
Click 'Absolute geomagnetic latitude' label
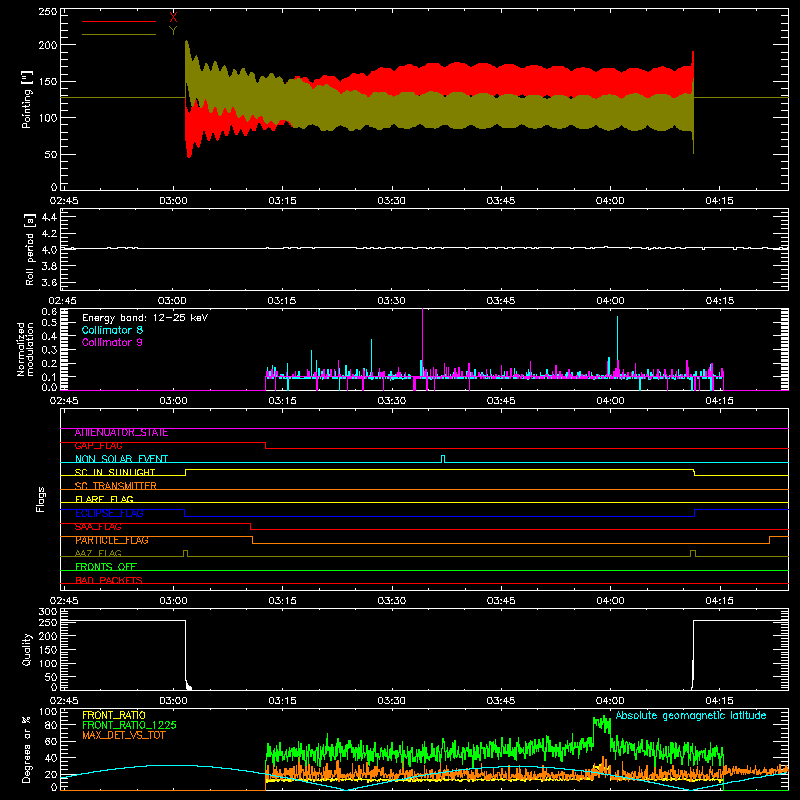coord(691,716)
